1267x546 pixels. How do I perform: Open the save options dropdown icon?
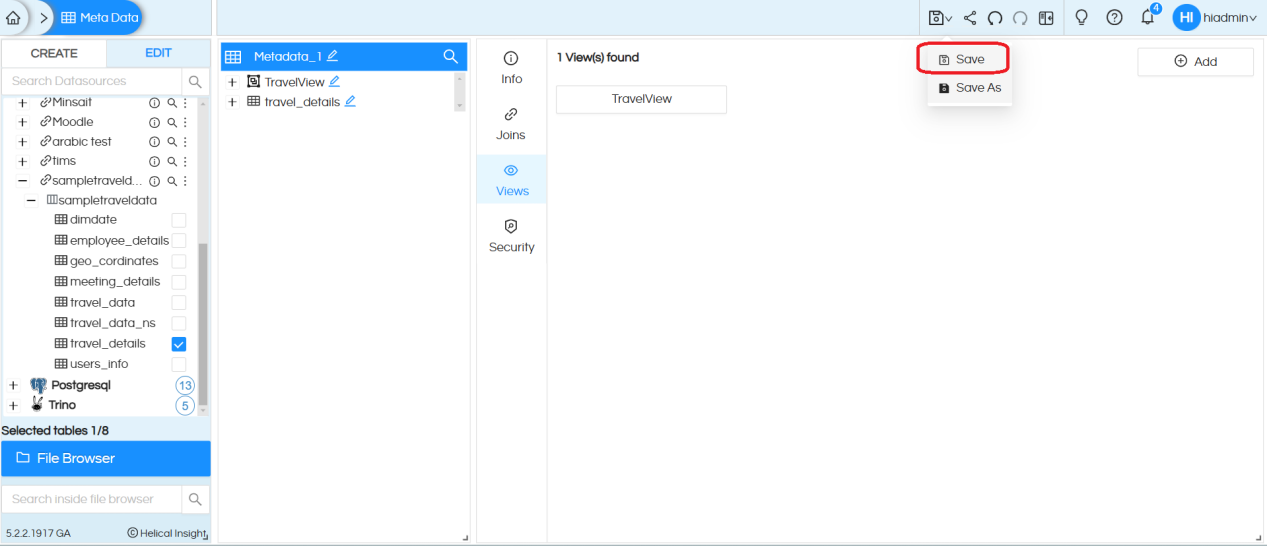coord(940,18)
